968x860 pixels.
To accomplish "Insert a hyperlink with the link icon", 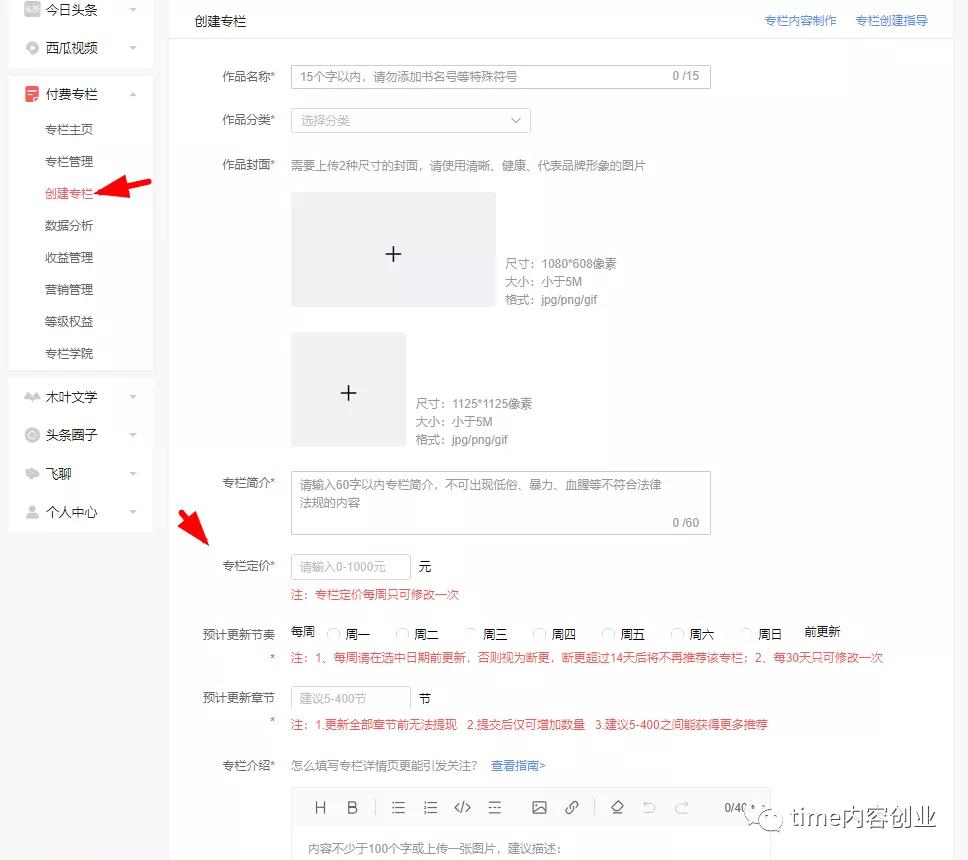I will point(571,807).
